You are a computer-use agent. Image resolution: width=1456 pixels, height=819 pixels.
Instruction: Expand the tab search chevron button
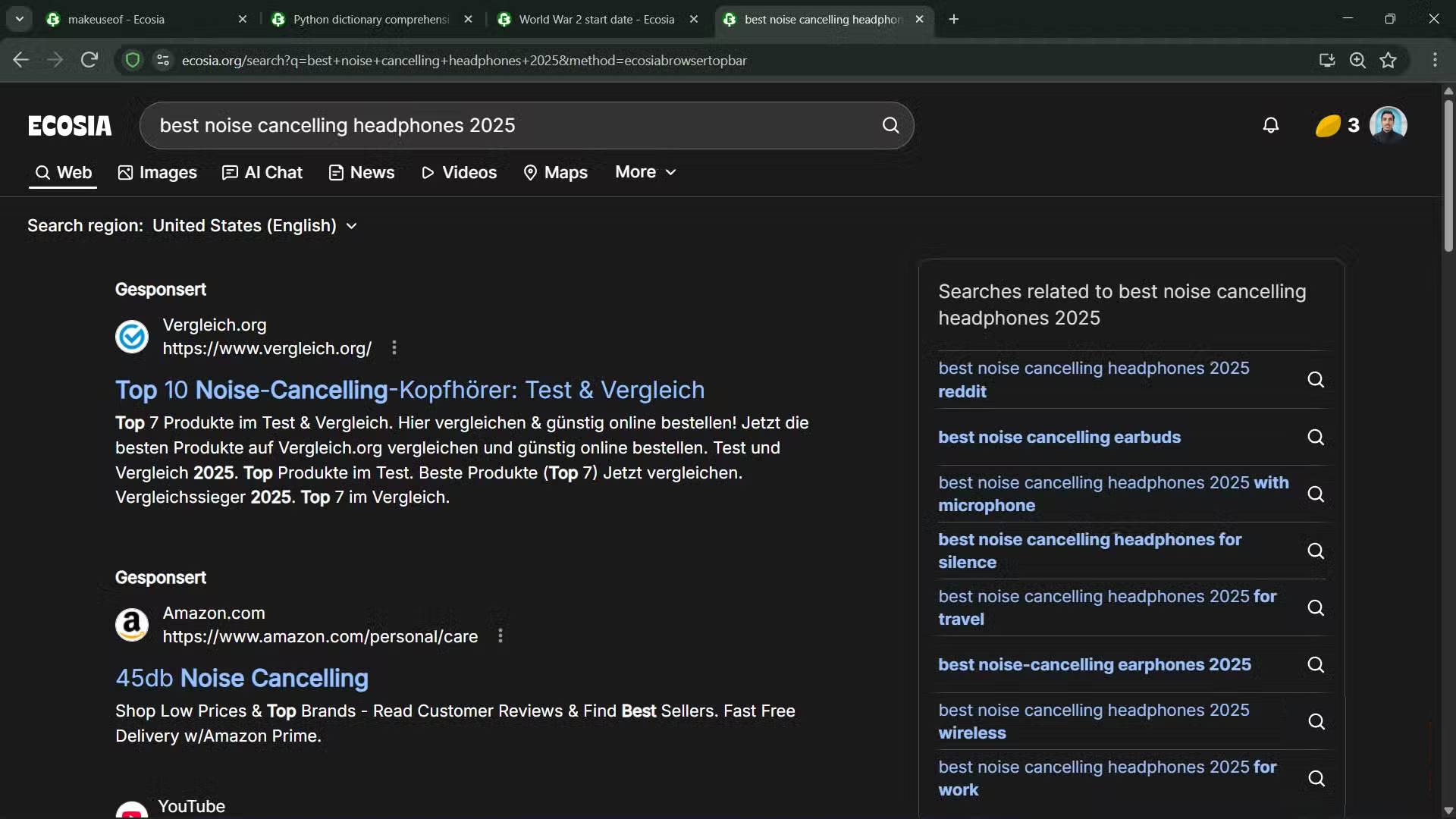pyautogui.click(x=19, y=19)
